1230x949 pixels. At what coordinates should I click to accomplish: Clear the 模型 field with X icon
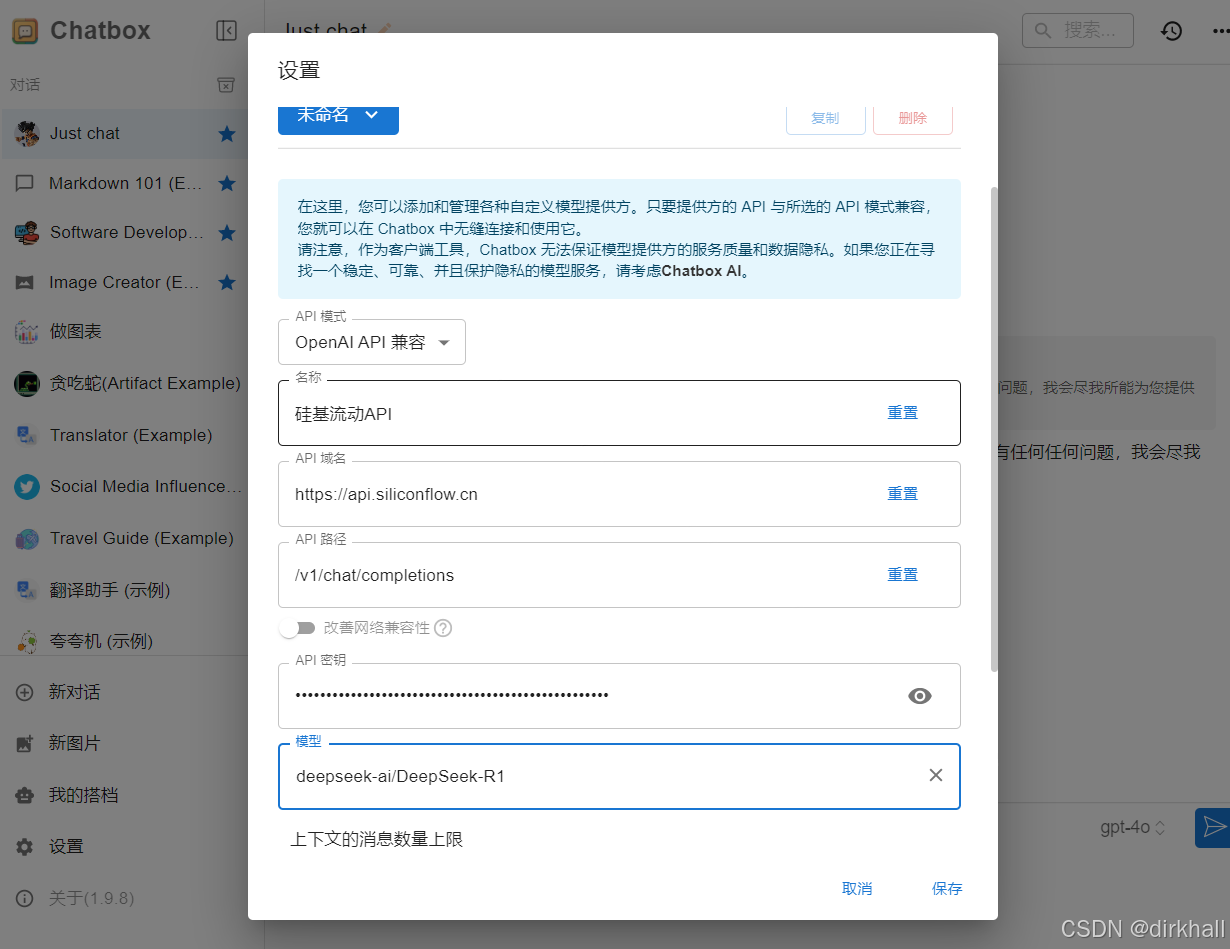pyautogui.click(x=936, y=775)
